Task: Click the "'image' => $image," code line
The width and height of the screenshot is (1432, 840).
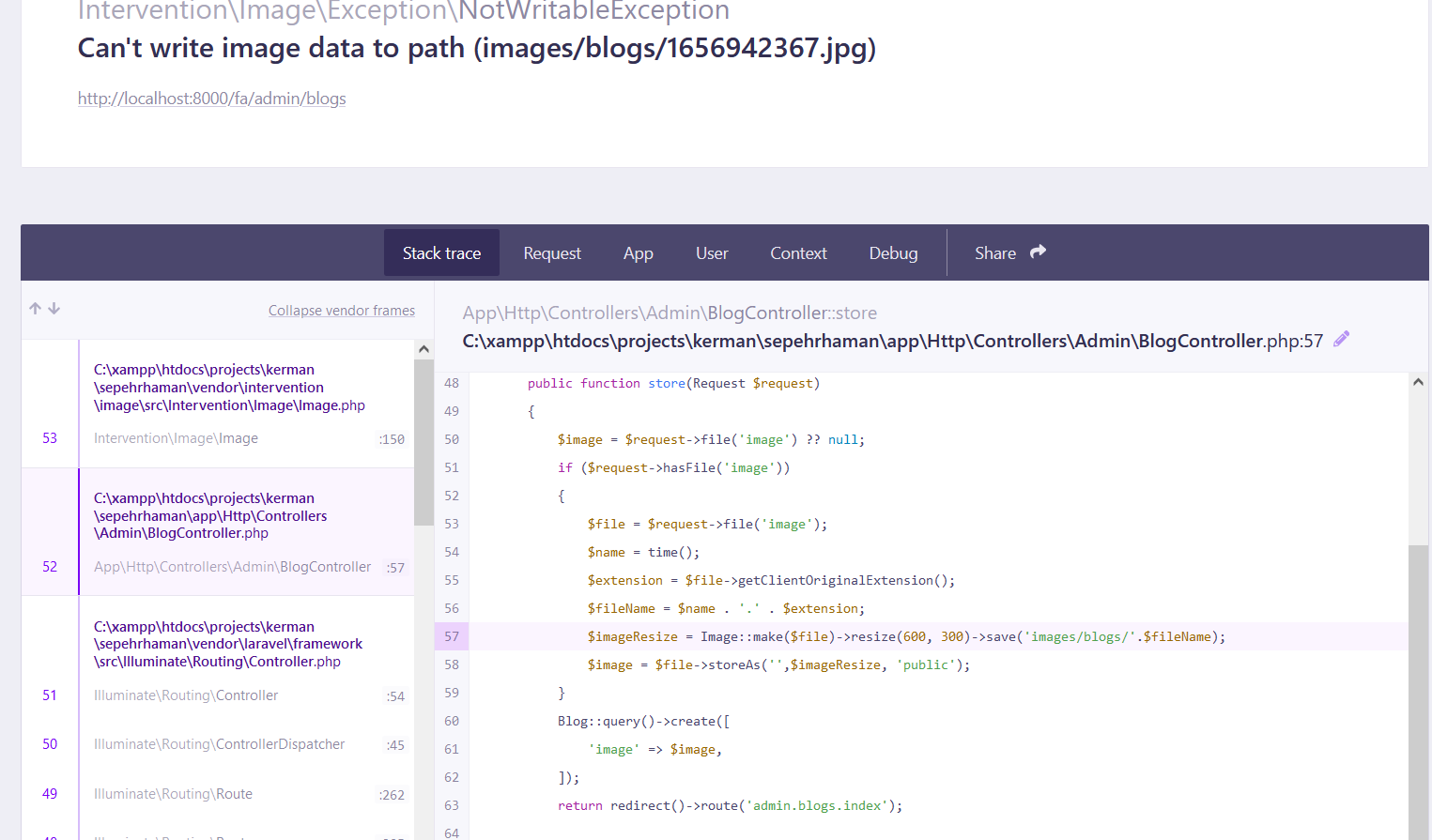Action: pyautogui.click(x=654, y=749)
